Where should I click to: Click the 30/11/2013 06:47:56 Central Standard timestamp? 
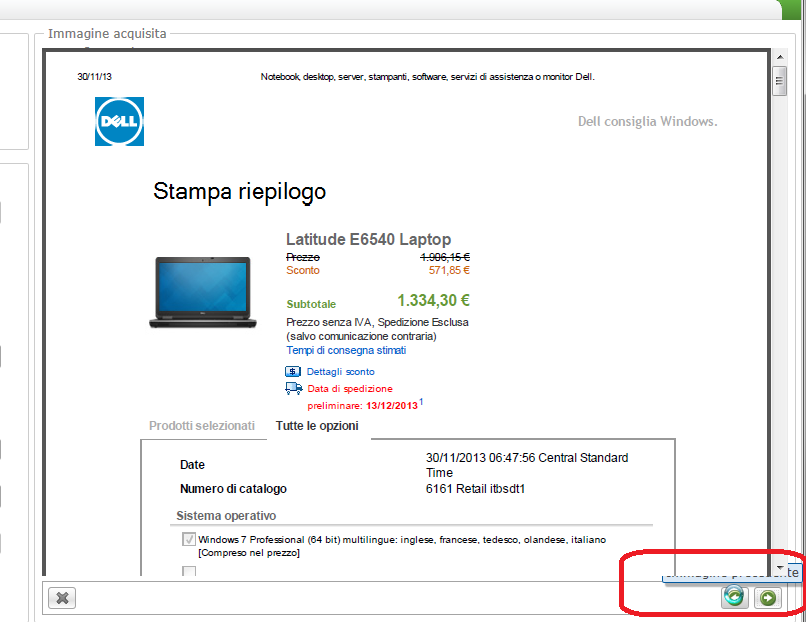pos(527,465)
